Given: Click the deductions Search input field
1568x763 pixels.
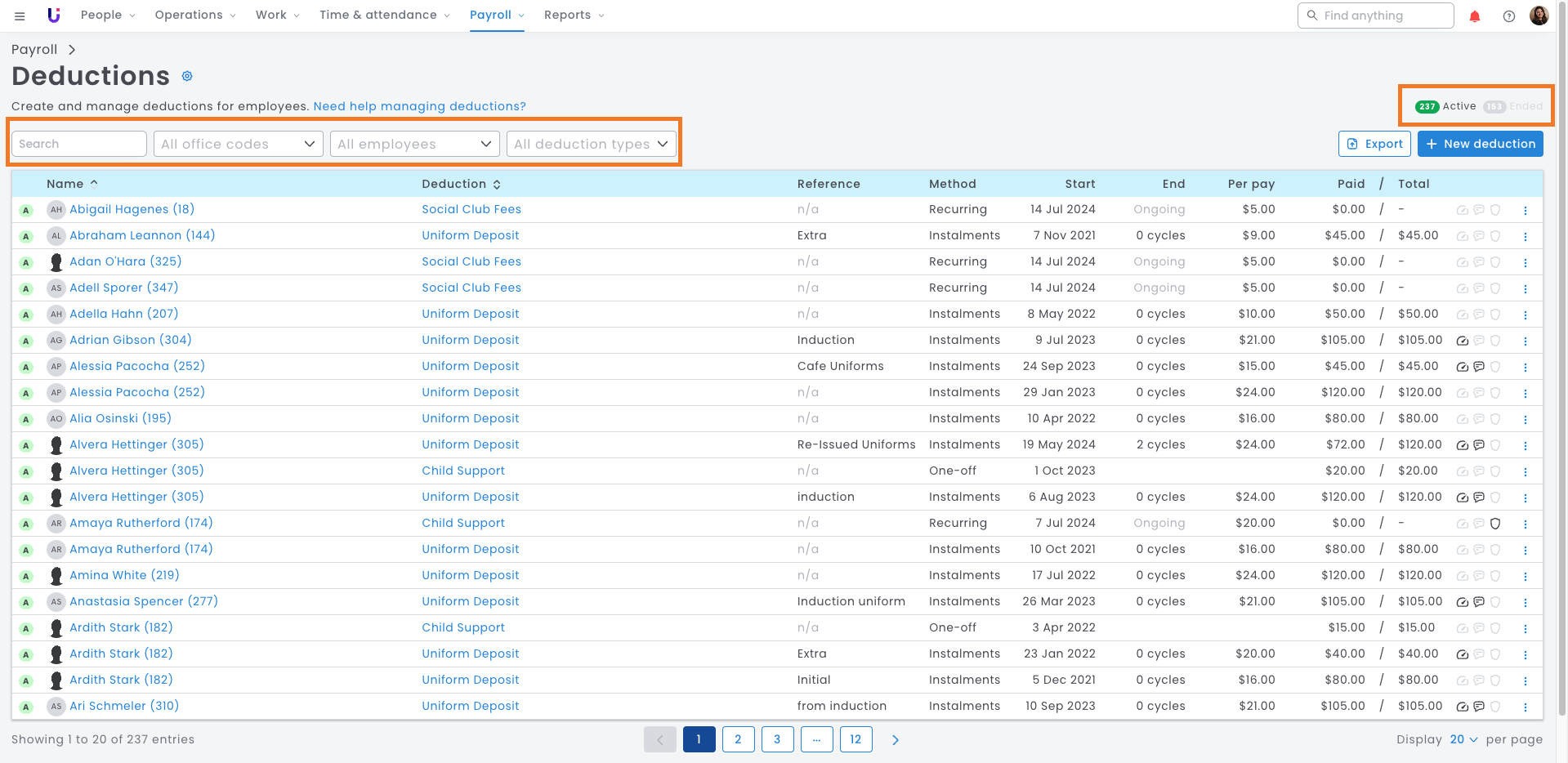Looking at the screenshot, I should (x=79, y=144).
